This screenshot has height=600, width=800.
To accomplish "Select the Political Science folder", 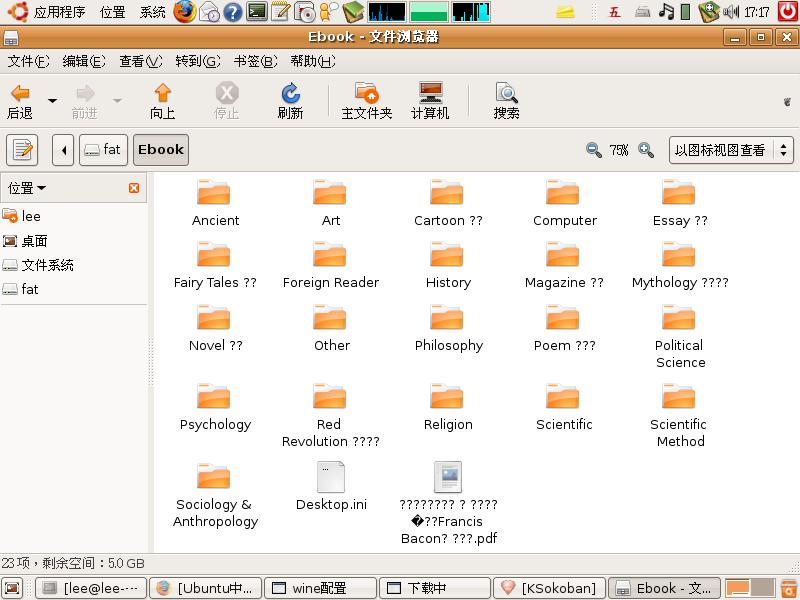I will coord(680,337).
